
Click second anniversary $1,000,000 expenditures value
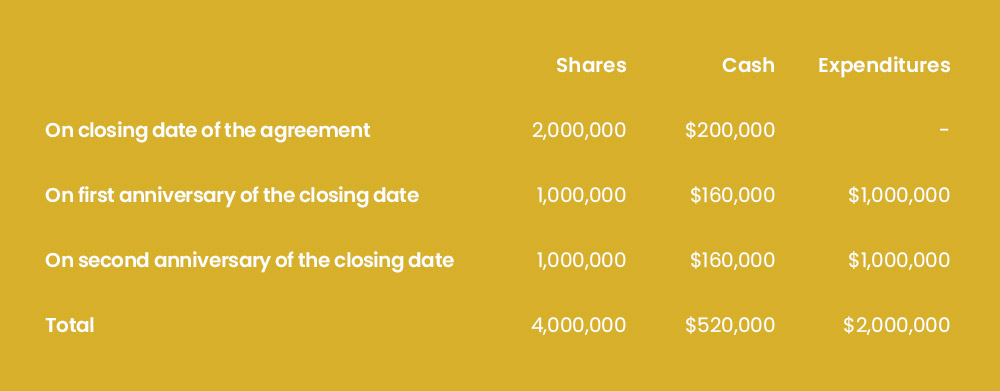[x=899, y=261]
